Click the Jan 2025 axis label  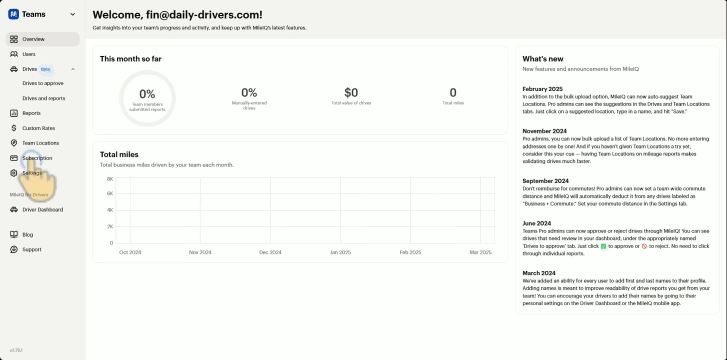pos(340,252)
